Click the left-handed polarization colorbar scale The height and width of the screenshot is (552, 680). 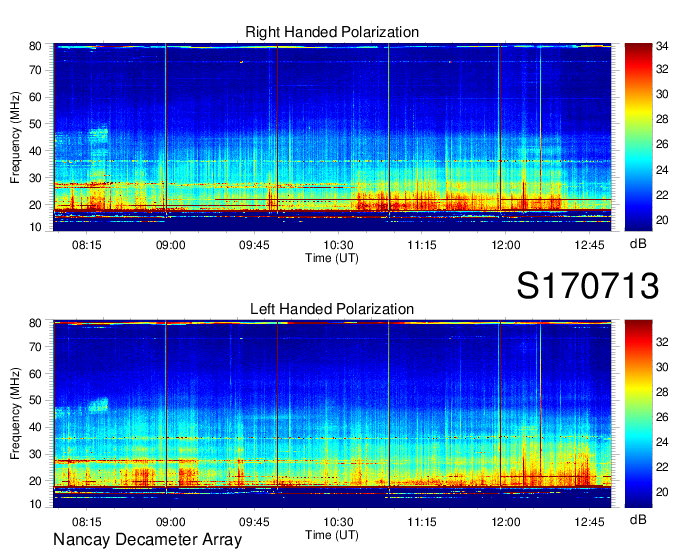click(x=638, y=414)
